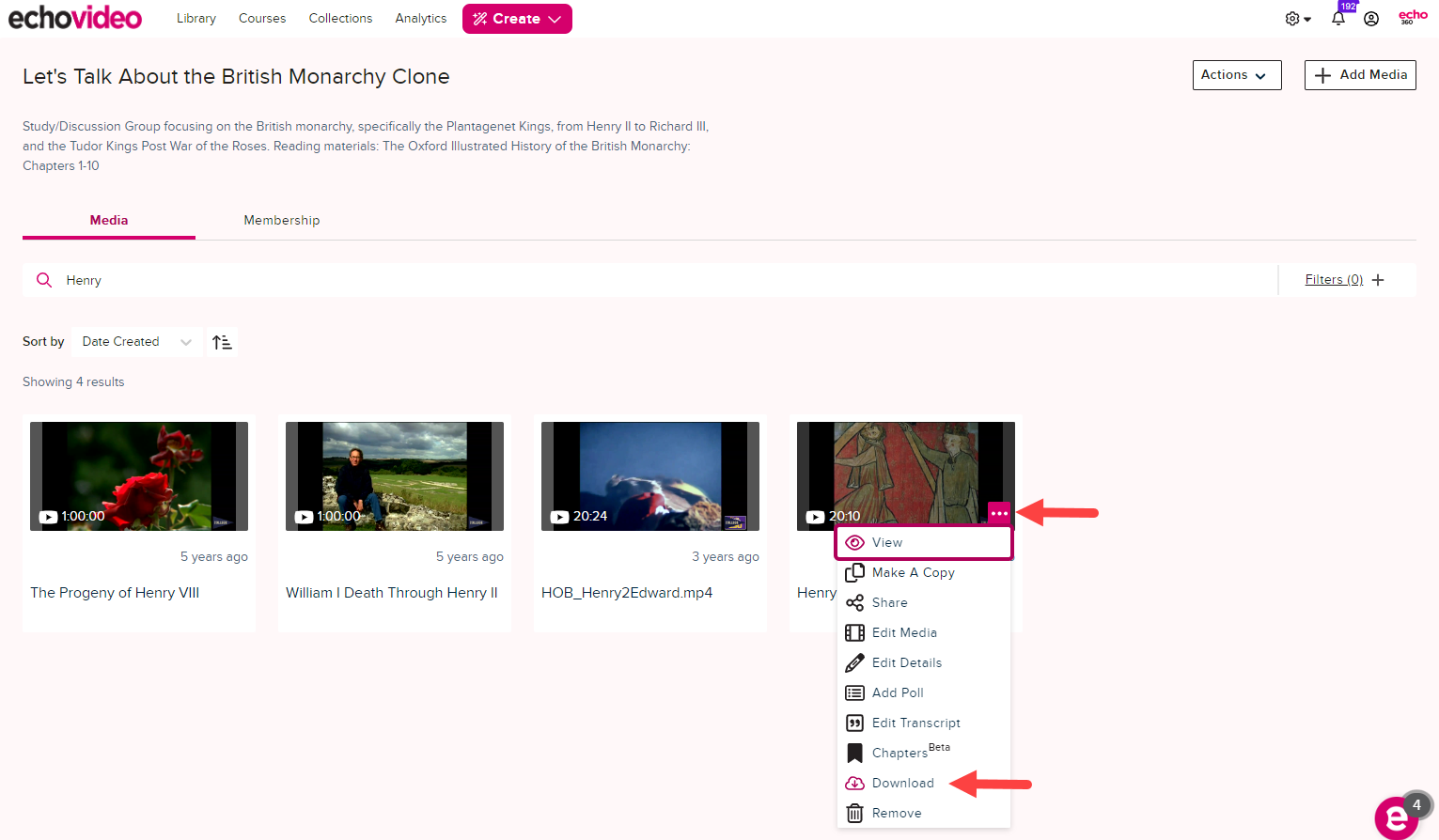Choose Remove menu entry
This screenshot has width=1439, height=840.
pyautogui.click(x=924, y=813)
